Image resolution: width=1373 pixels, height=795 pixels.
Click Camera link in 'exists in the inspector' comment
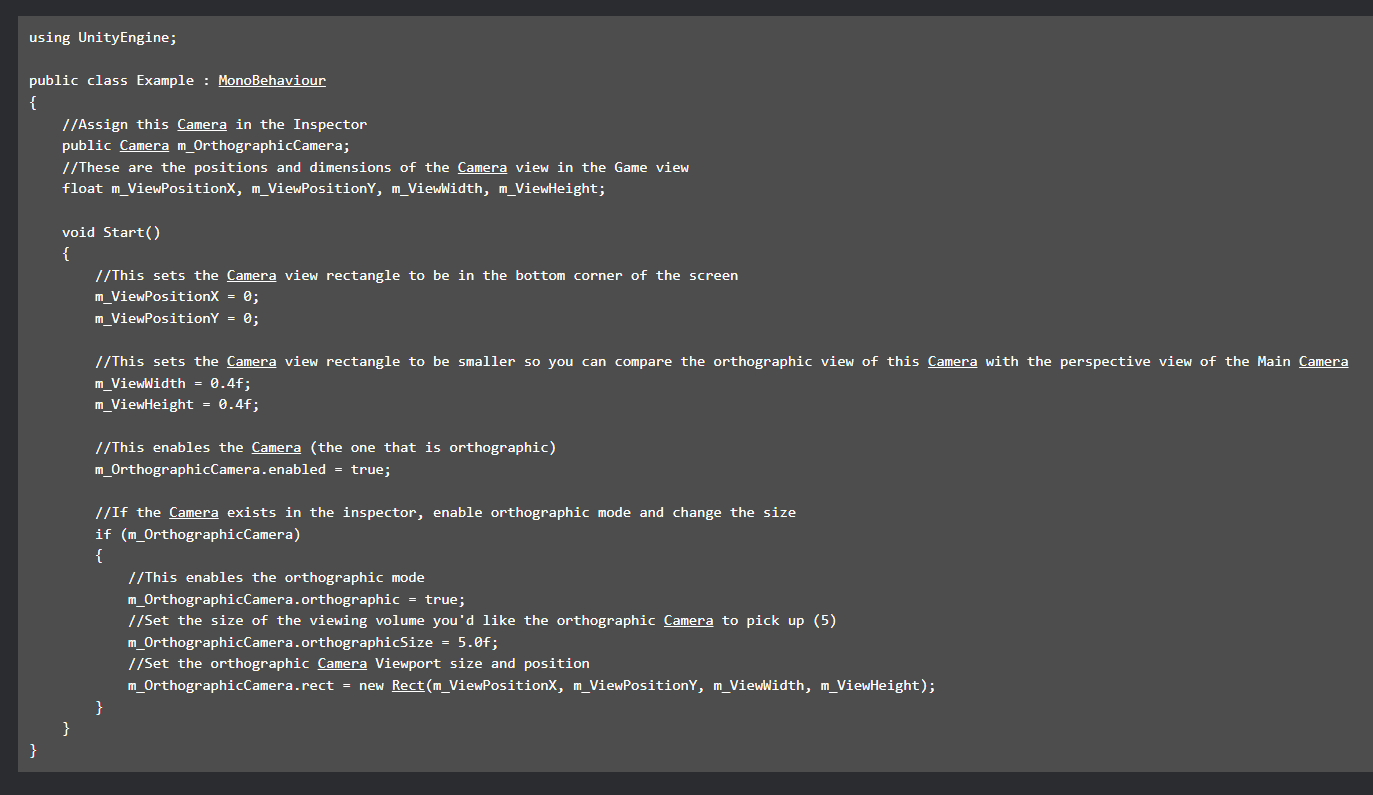[193, 512]
